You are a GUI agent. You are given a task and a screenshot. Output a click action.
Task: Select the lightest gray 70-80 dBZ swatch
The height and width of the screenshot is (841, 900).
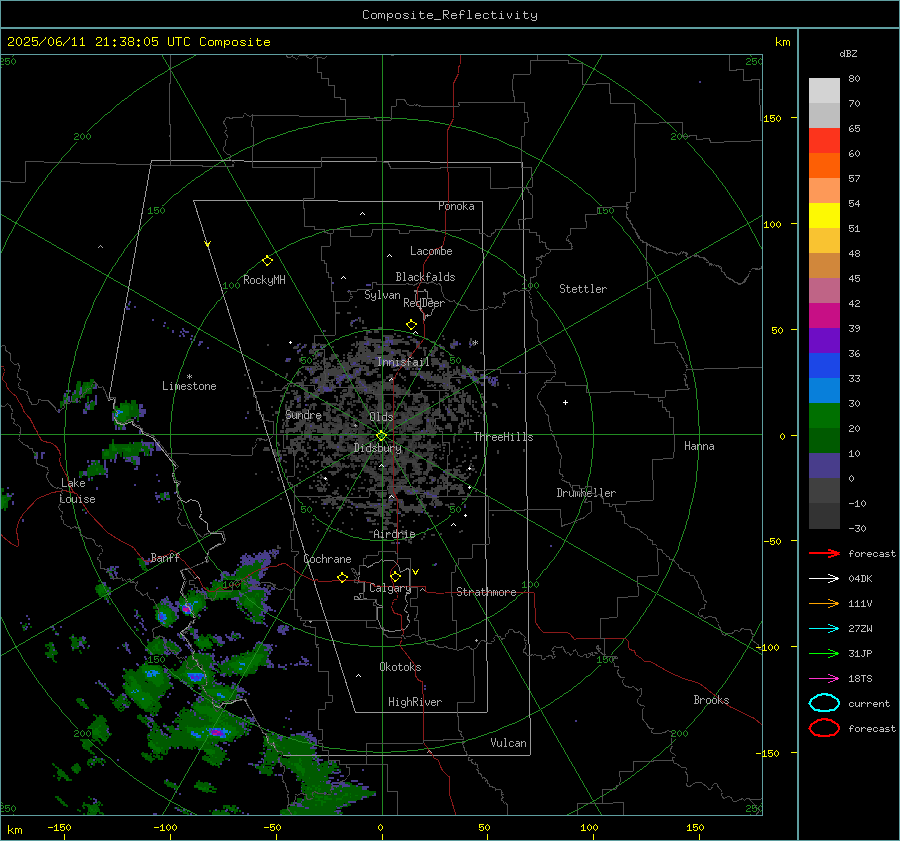pos(824,91)
